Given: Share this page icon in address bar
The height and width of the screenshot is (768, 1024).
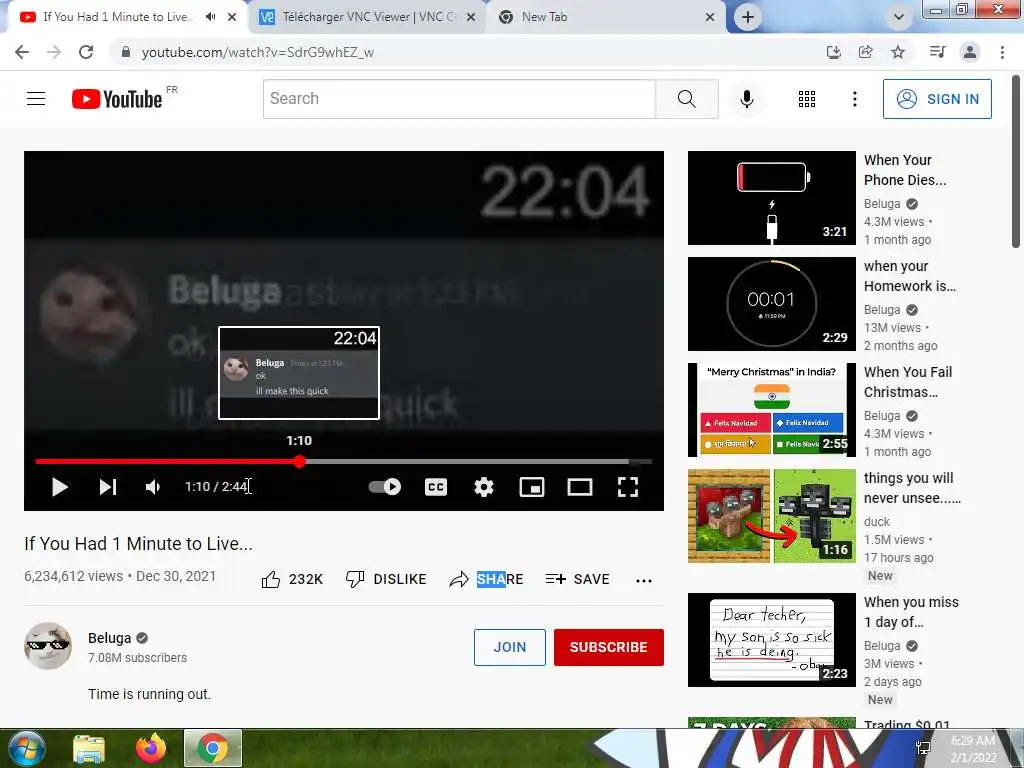Looking at the screenshot, I should tap(865, 52).
